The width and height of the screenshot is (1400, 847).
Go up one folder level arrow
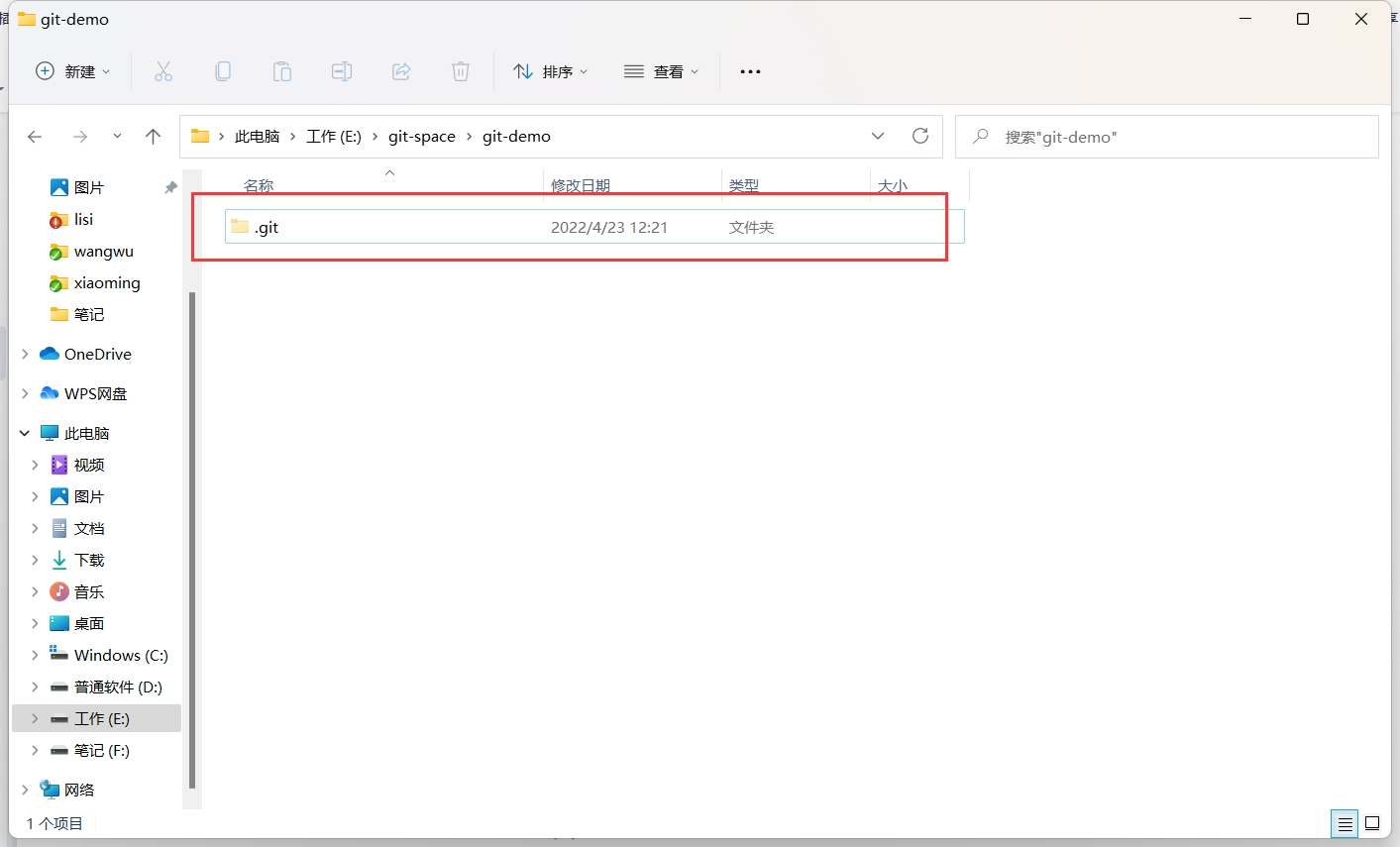[x=153, y=137]
